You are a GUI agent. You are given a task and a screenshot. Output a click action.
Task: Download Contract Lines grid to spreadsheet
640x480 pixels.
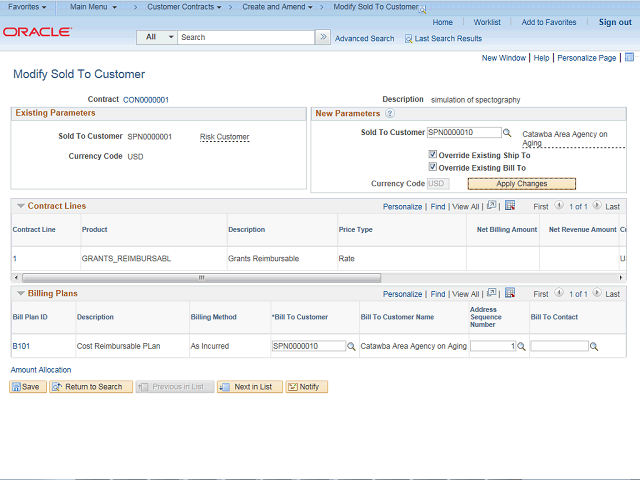[x=510, y=205]
